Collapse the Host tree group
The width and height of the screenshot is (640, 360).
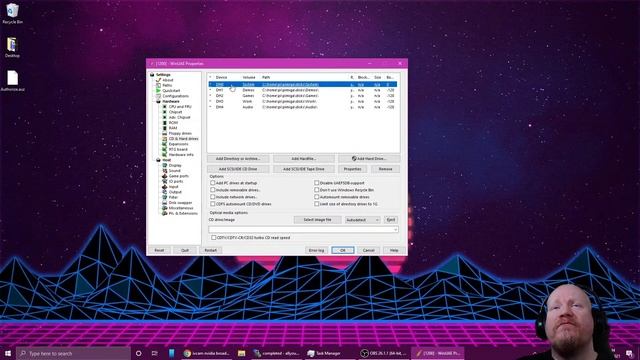coord(158,160)
